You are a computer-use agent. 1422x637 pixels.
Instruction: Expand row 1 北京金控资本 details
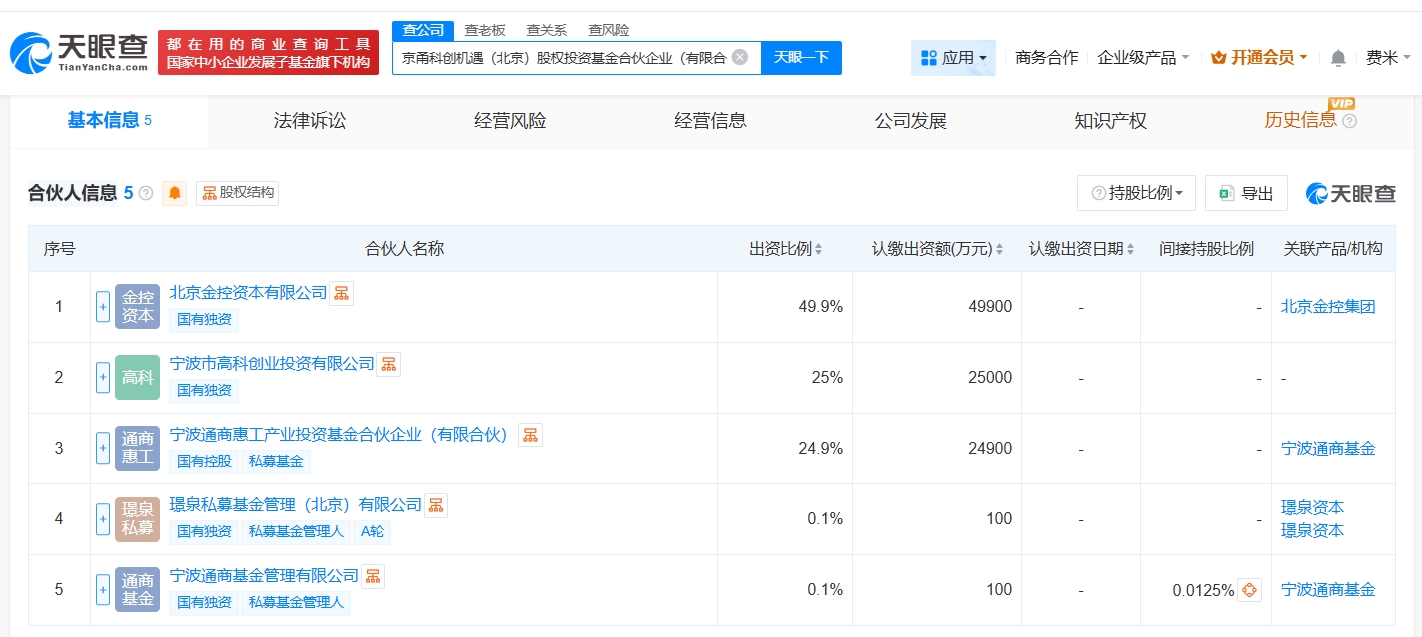click(103, 307)
